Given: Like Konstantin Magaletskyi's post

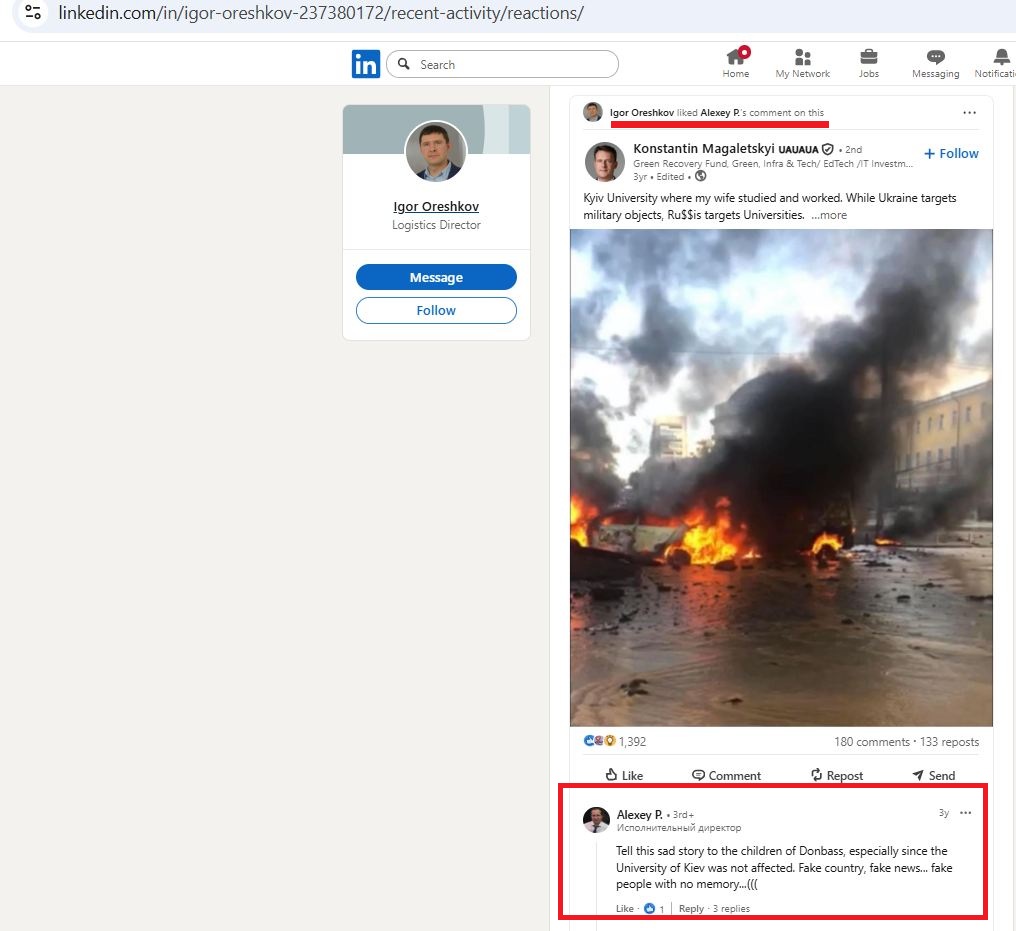Looking at the screenshot, I should tap(624, 775).
